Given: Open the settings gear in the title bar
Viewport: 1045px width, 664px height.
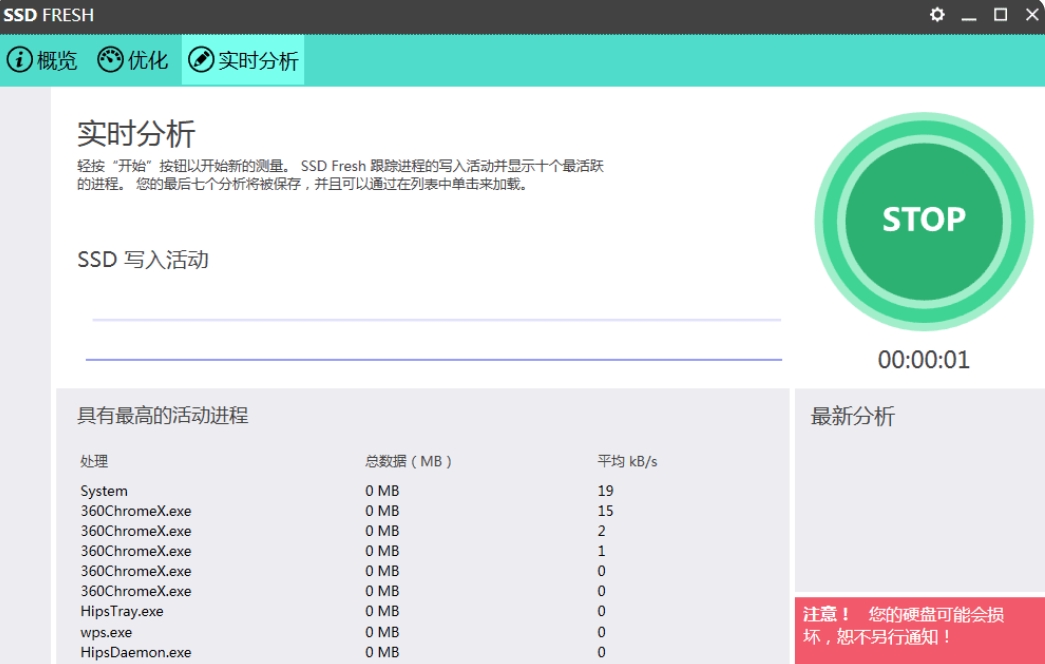Looking at the screenshot, I should click(937, 15).
